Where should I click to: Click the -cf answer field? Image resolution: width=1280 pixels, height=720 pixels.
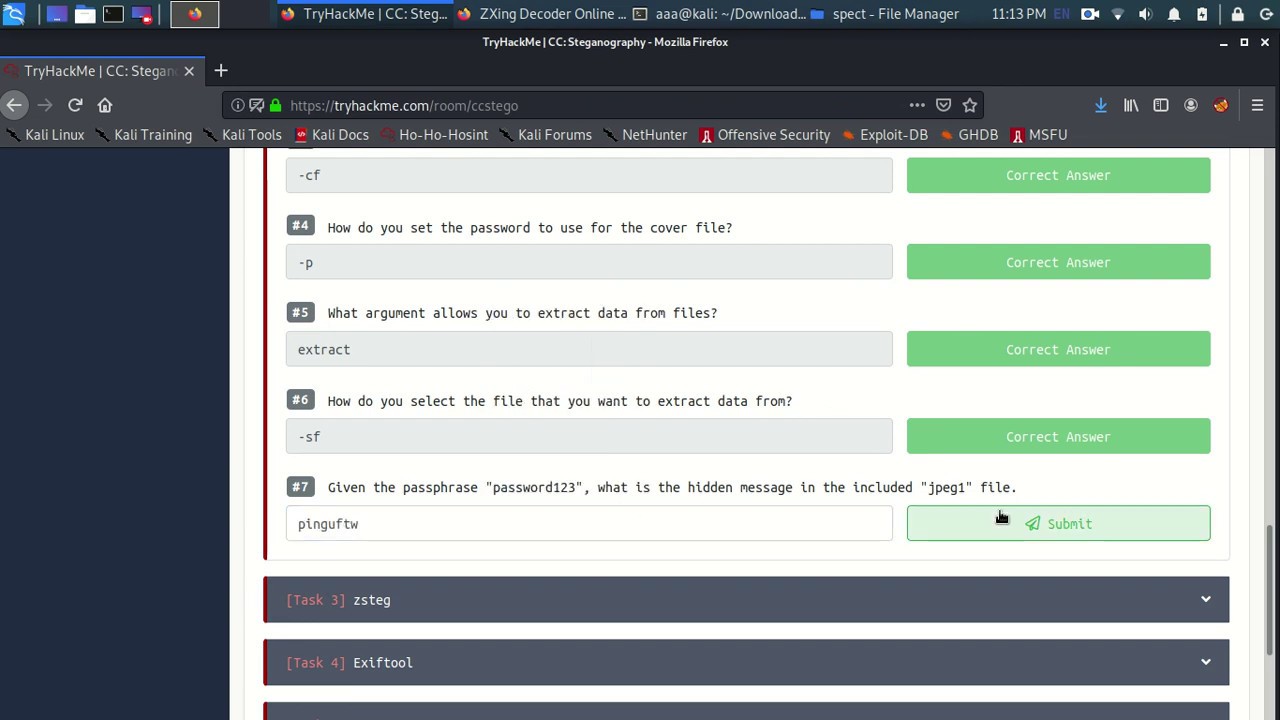[x=589, y=175]
